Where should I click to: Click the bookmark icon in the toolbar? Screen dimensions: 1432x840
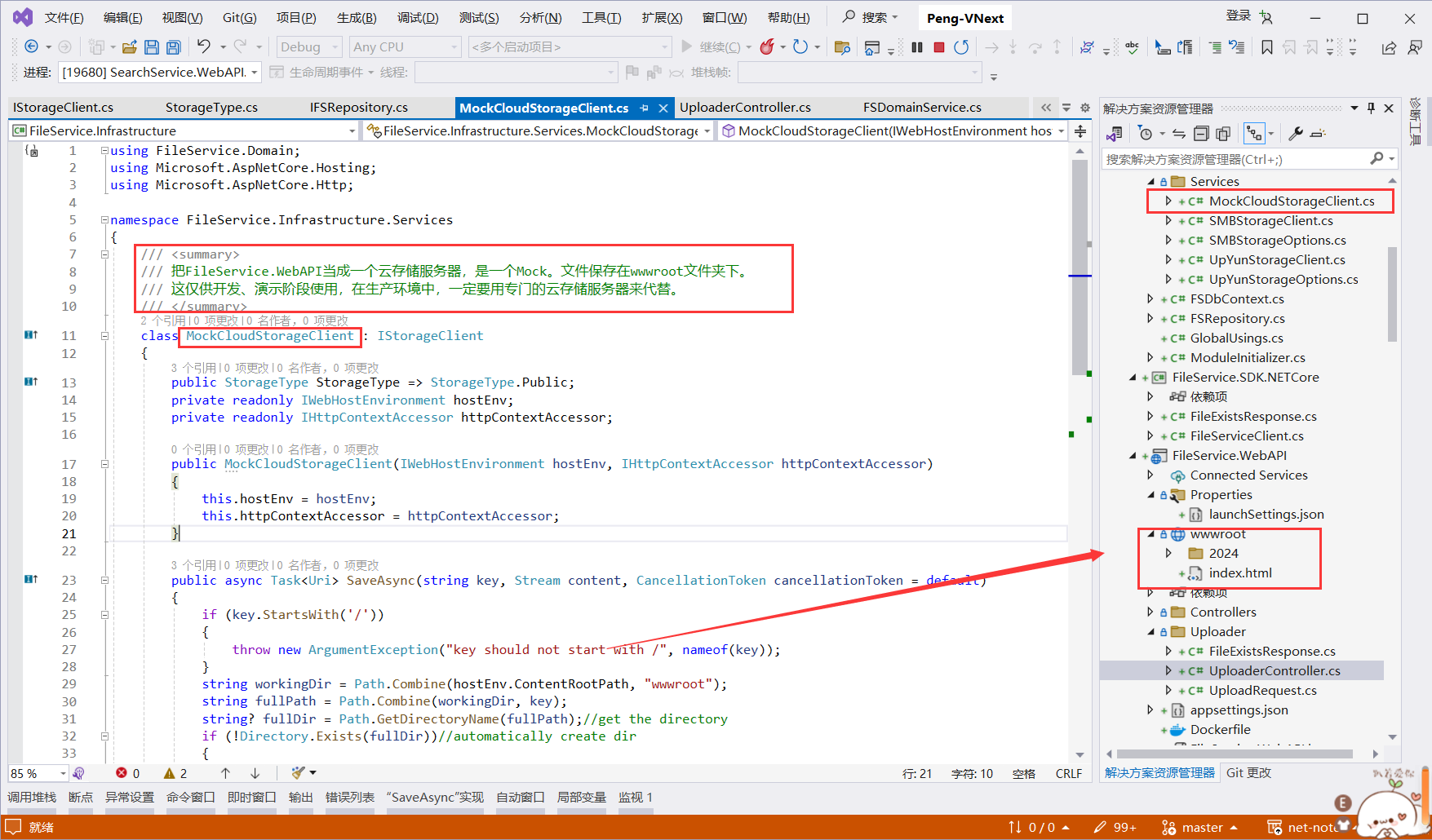click(x=1266, y=47)
